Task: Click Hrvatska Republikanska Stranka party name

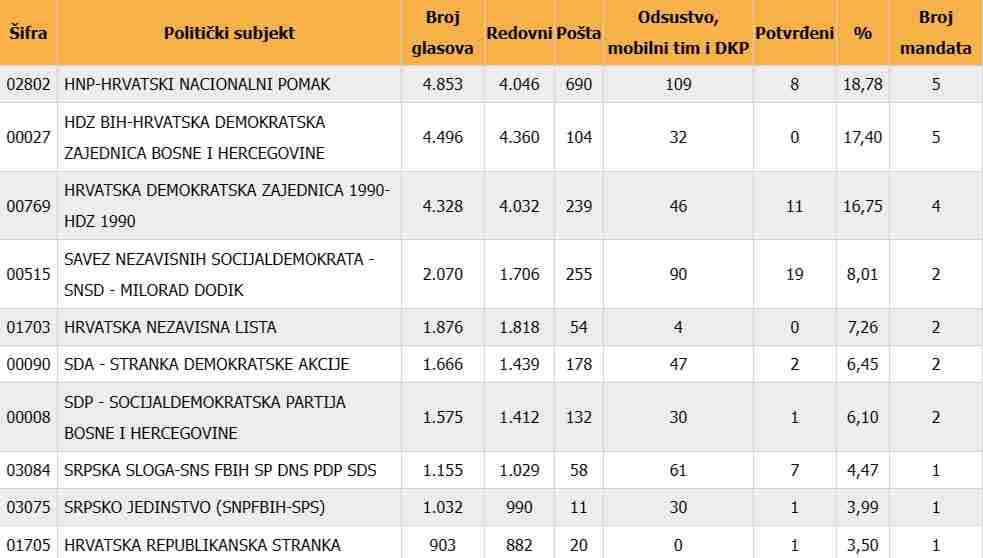Action: tap(202, 545)
